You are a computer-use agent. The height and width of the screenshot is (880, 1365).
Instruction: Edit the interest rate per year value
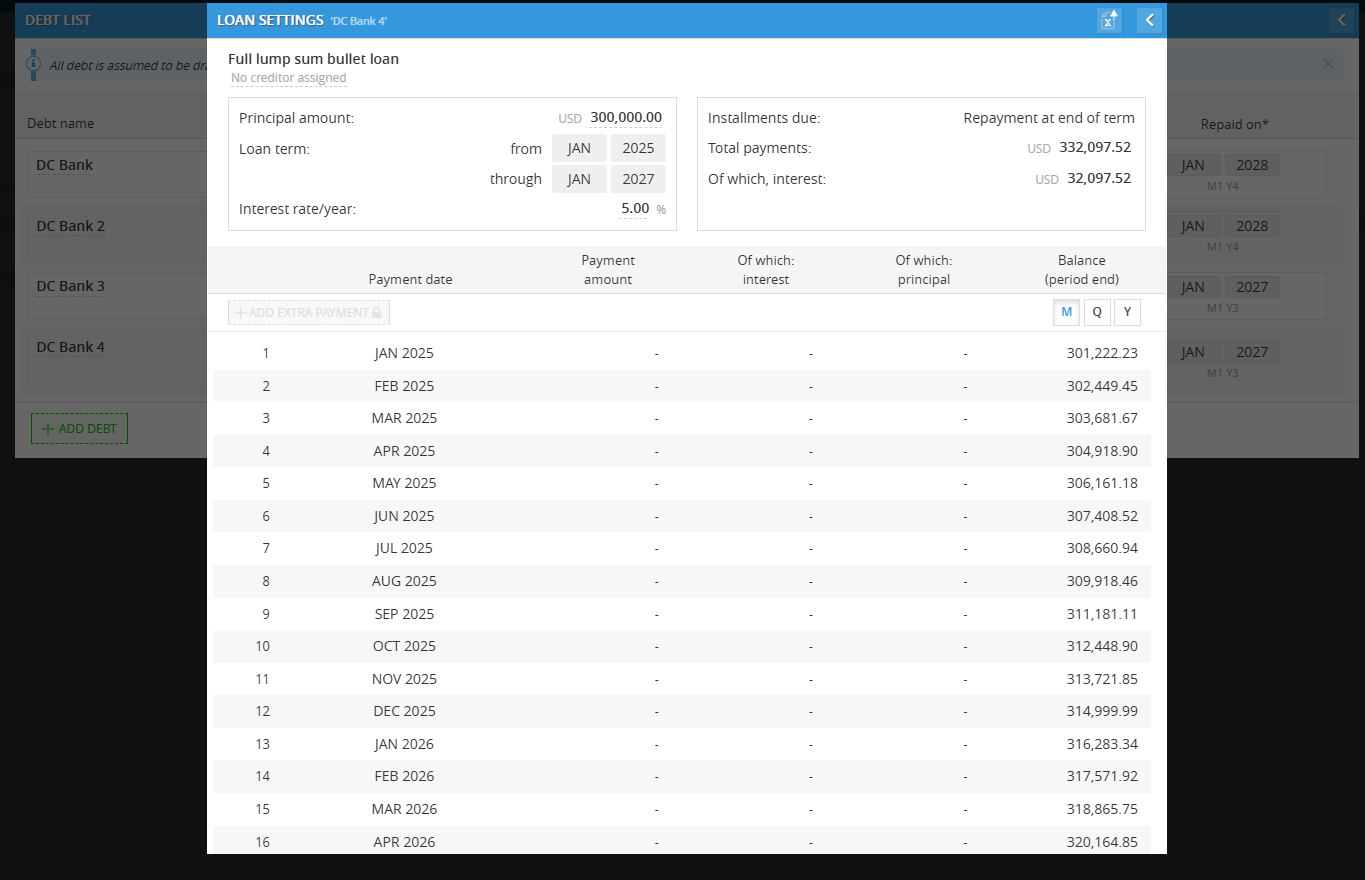[634, 209]
